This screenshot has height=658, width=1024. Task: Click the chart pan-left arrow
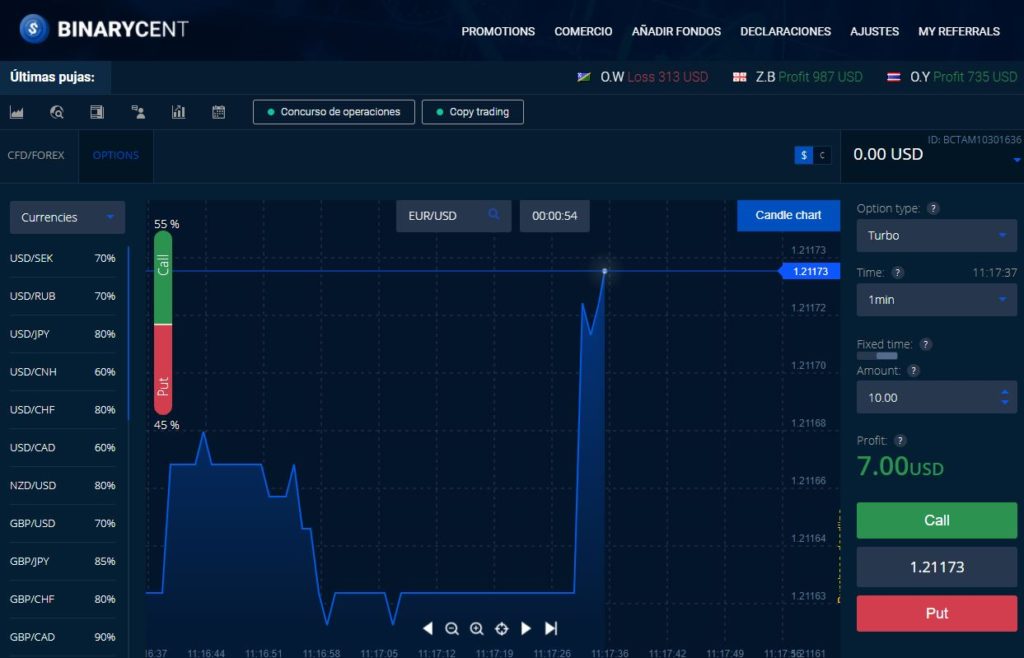pyautogui.click(x=427, y=628)
